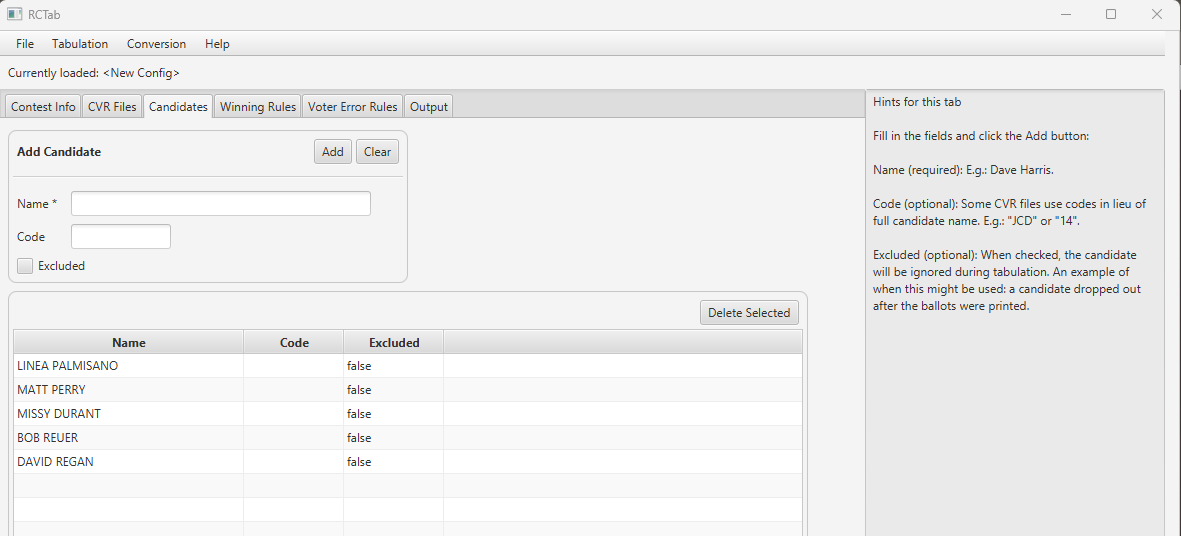Maximize the RCTab window
Image resolution: width=1181 pixels, height=536 pixels.
coord(1111,14)
